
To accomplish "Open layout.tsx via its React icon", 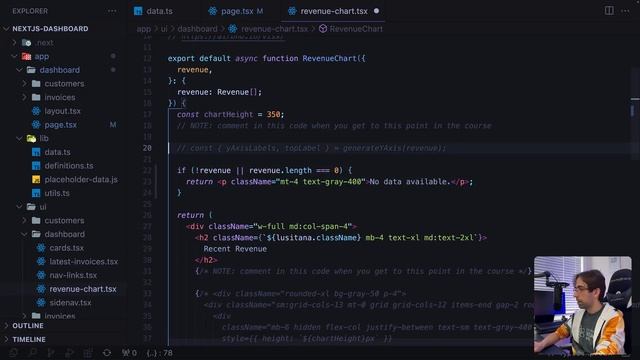I will [36, 111].
